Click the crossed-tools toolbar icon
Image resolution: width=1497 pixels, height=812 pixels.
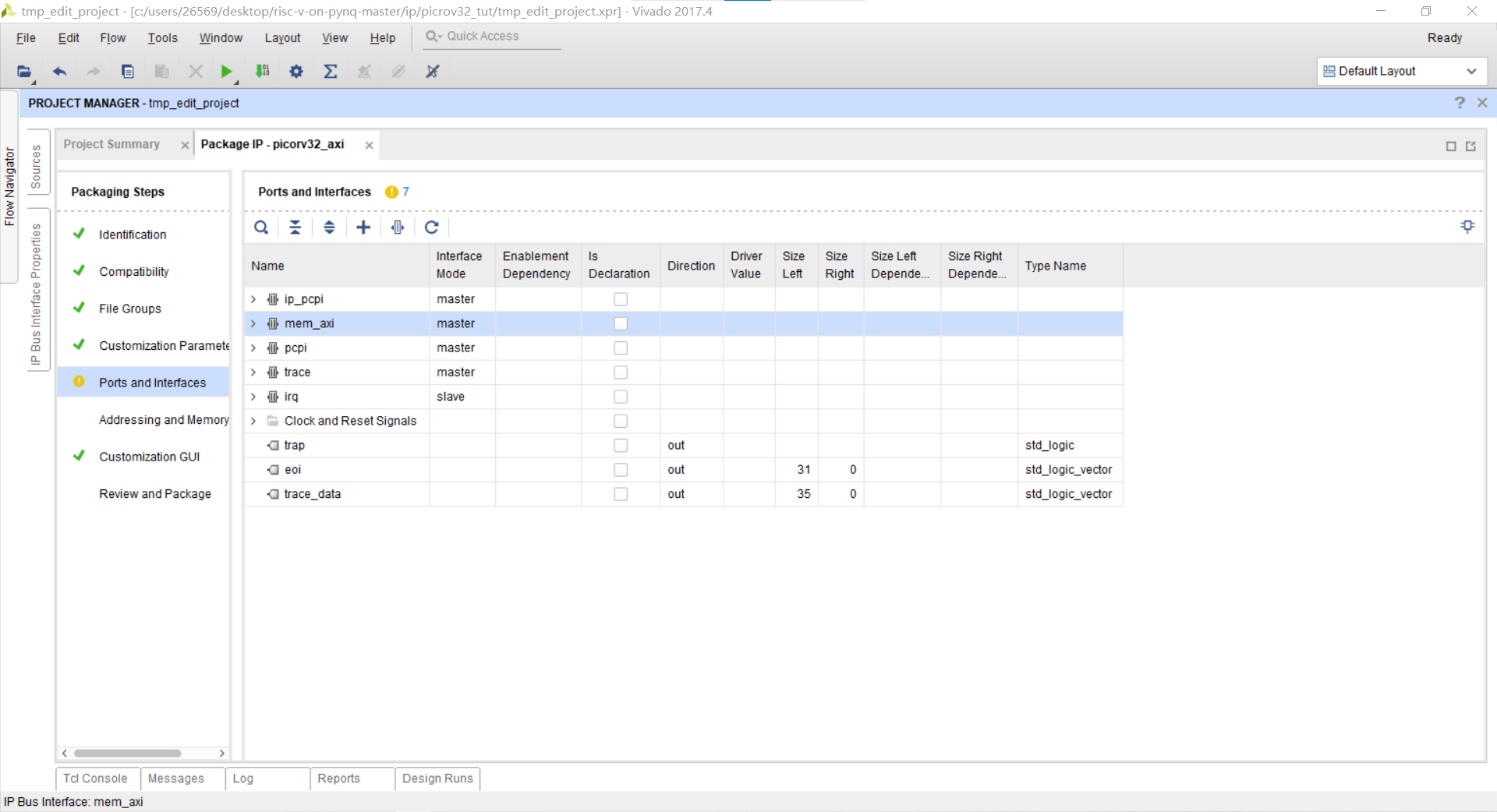(x=433, y=72)
